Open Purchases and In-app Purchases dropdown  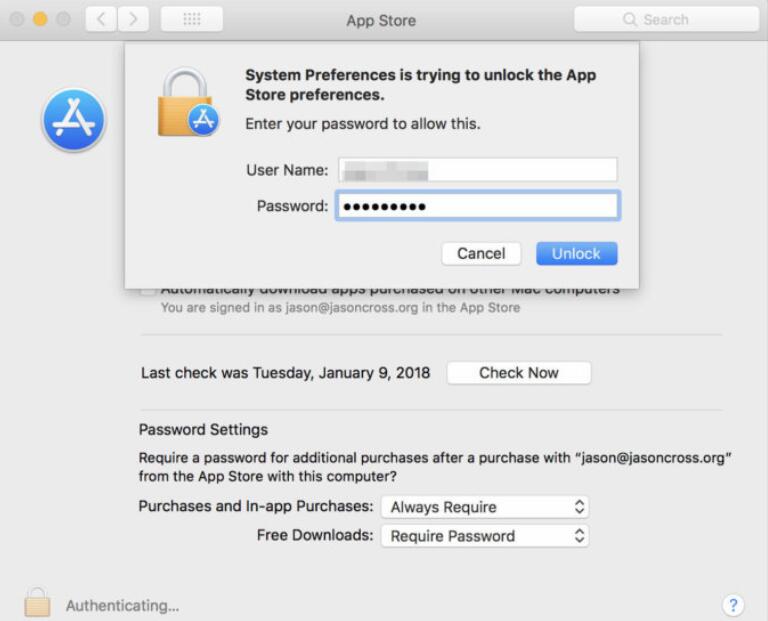[484, 507]
